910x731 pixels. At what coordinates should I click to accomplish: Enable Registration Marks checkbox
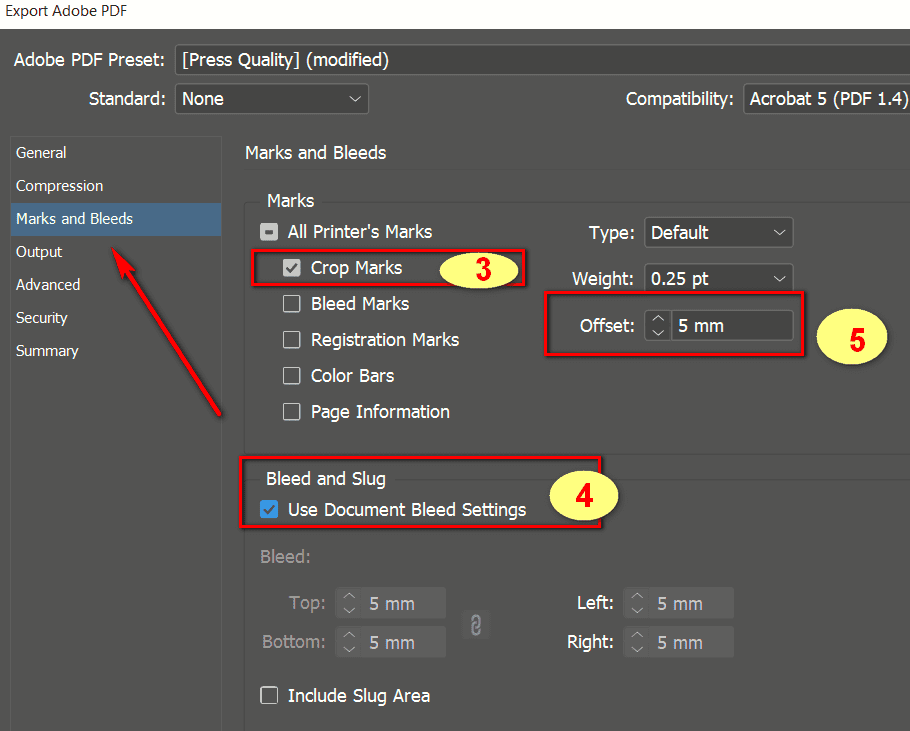tap(292, 340)
